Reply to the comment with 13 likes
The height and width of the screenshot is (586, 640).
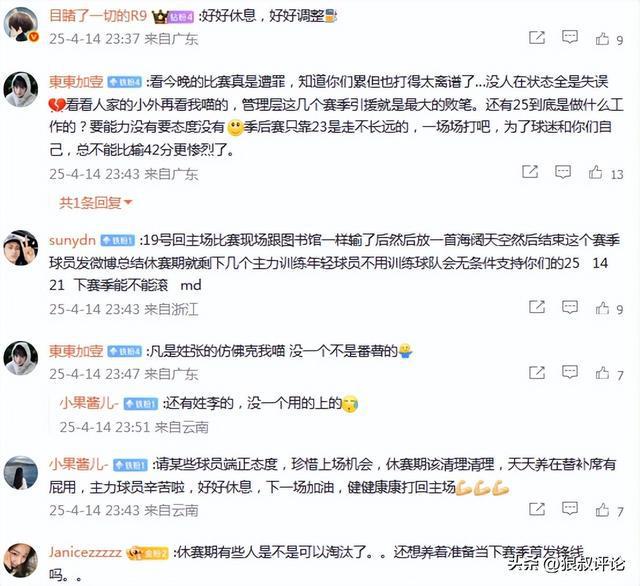coord(563,172)
